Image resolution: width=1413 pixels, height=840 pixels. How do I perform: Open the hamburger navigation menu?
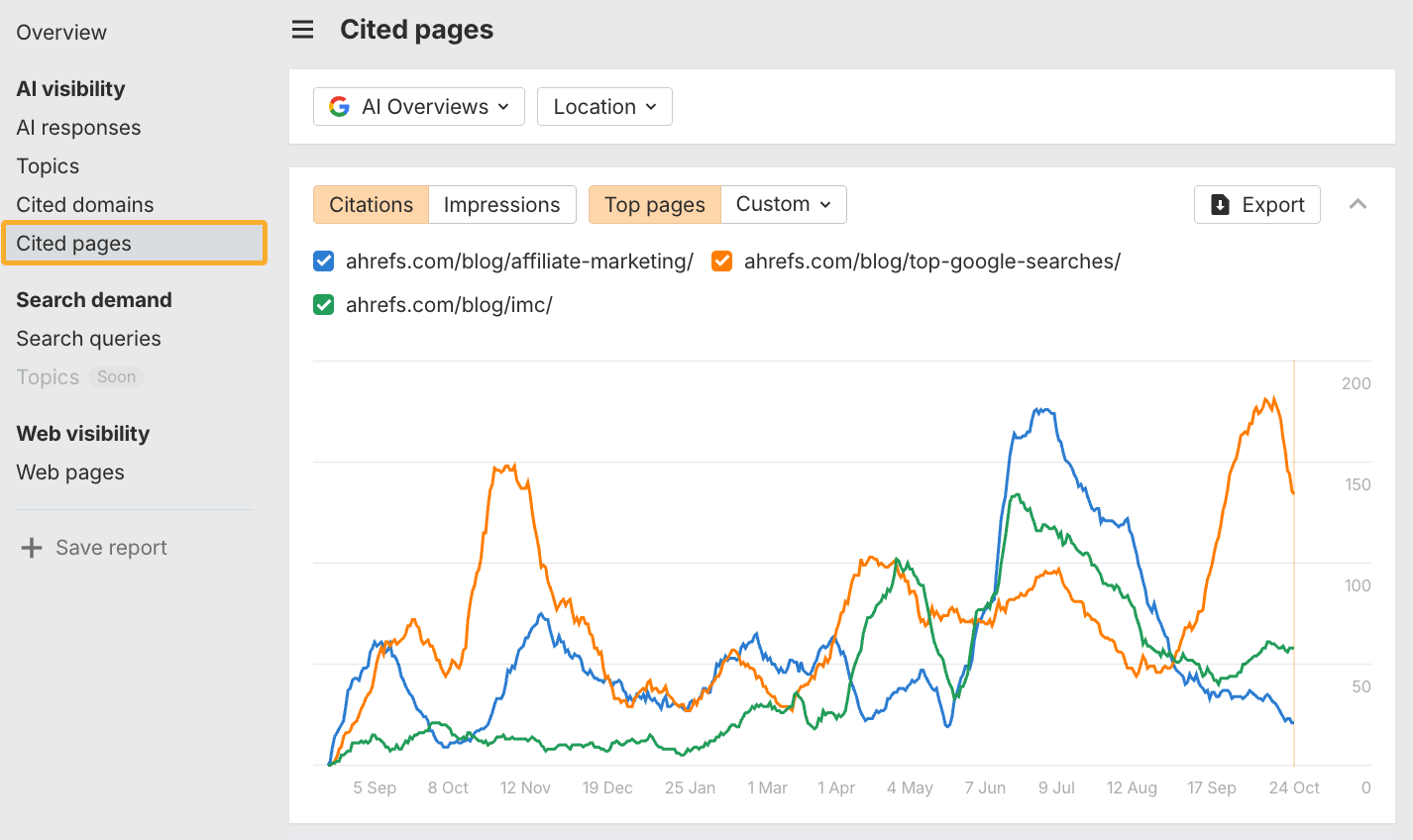(x=302, y=30)
